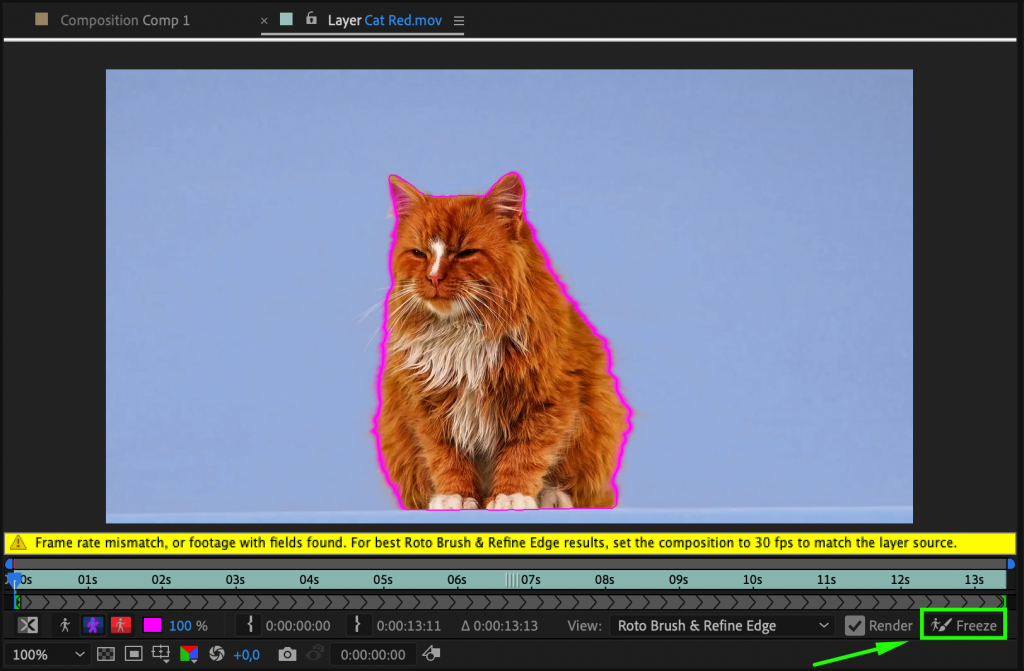The height and width of the screenshot is (671, 1024).
Task: Open the Layer panel menu
Action: 458,20
